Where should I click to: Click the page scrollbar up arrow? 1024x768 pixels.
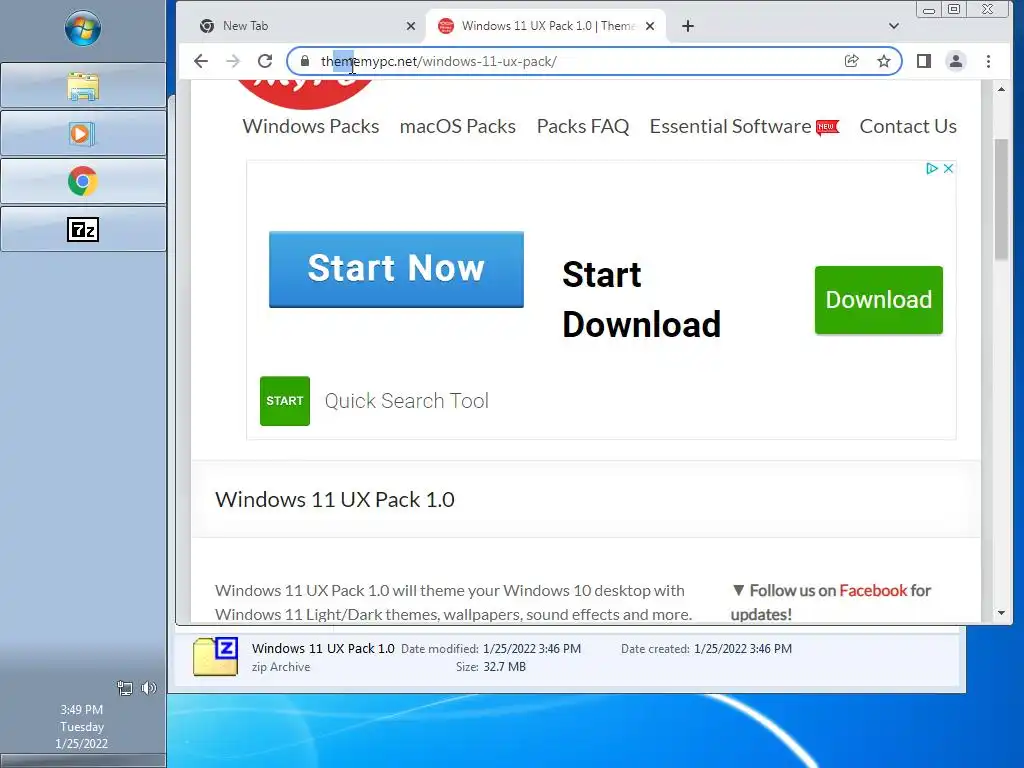click(1001, 89)
